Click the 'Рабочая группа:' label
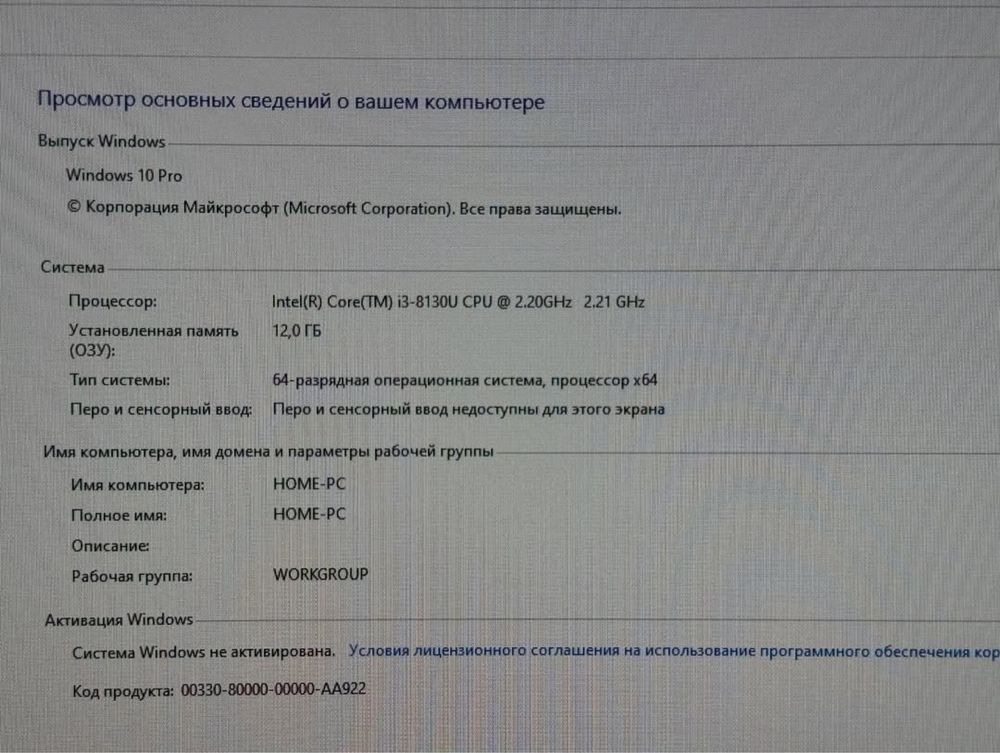The width and height of the screenshot is (1000, 753). pyautogui.click(x=132, y=576)
